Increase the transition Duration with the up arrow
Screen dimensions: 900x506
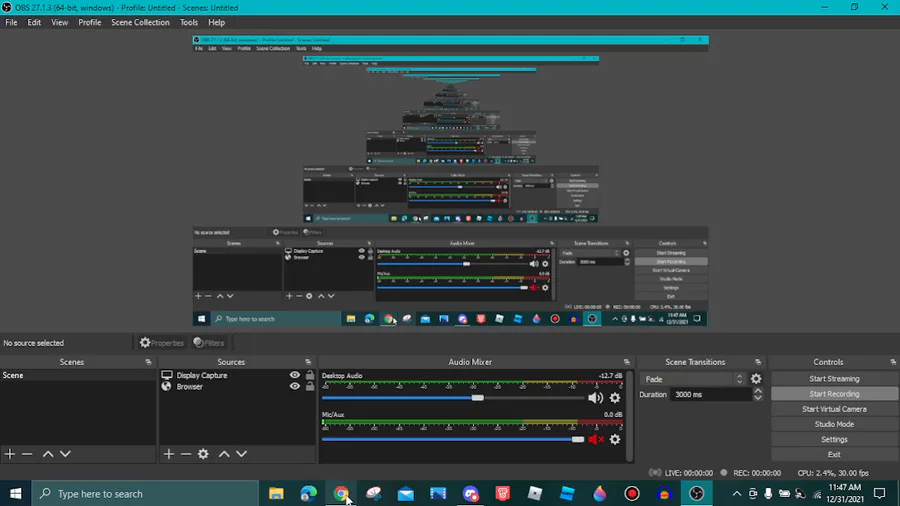(x=758, y=391)
